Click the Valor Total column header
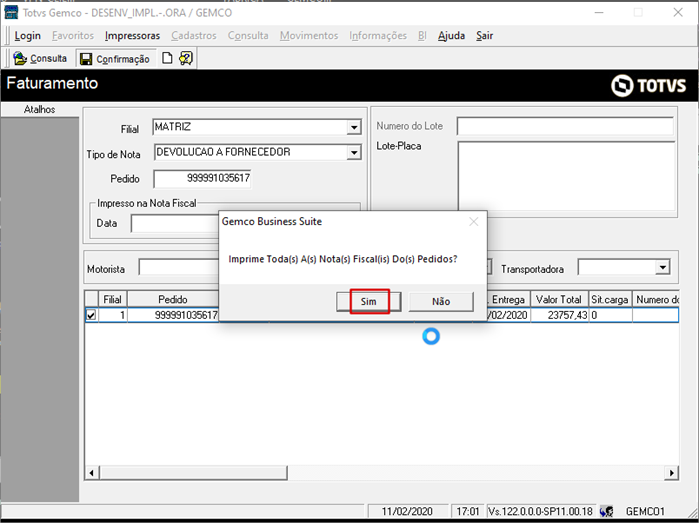Image resolution: width=699 pixels, height=523 pixels. tap(559, 299)
